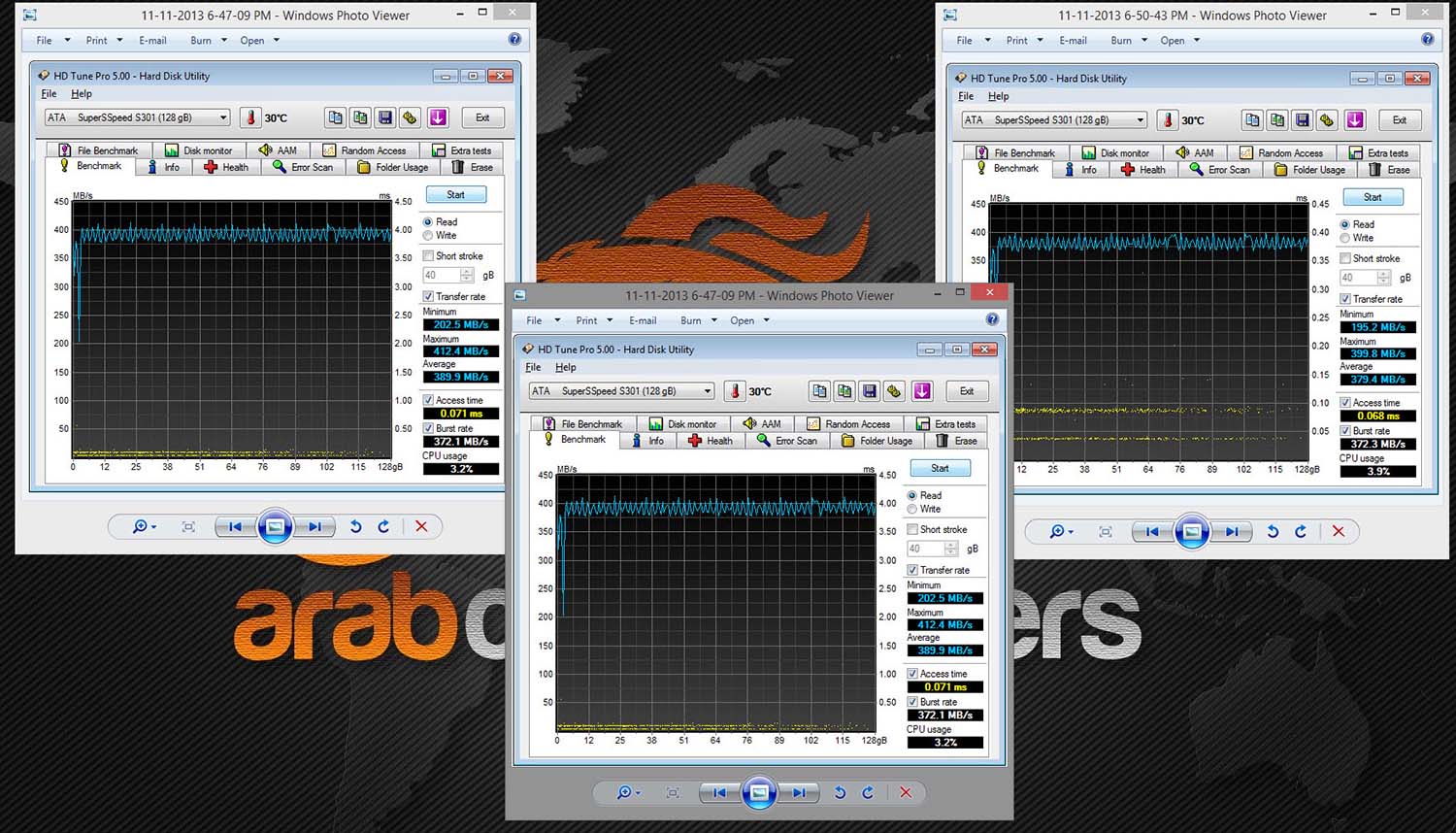1456x833 pixels.
Task: Expand the Burn dropdown in the 6-50-43 PM viewer
Action: pos(1129,41)
